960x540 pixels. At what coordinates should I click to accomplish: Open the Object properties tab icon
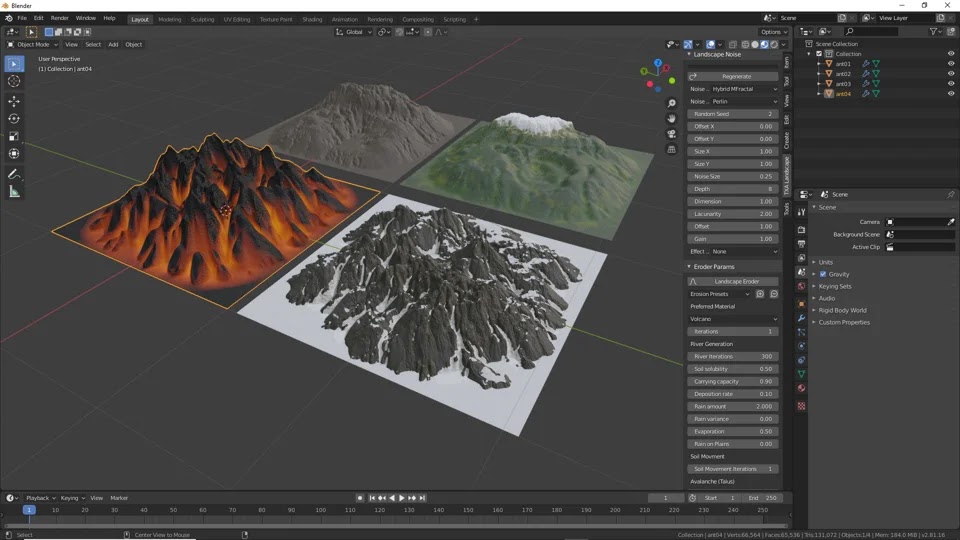(x=801, y=304)
